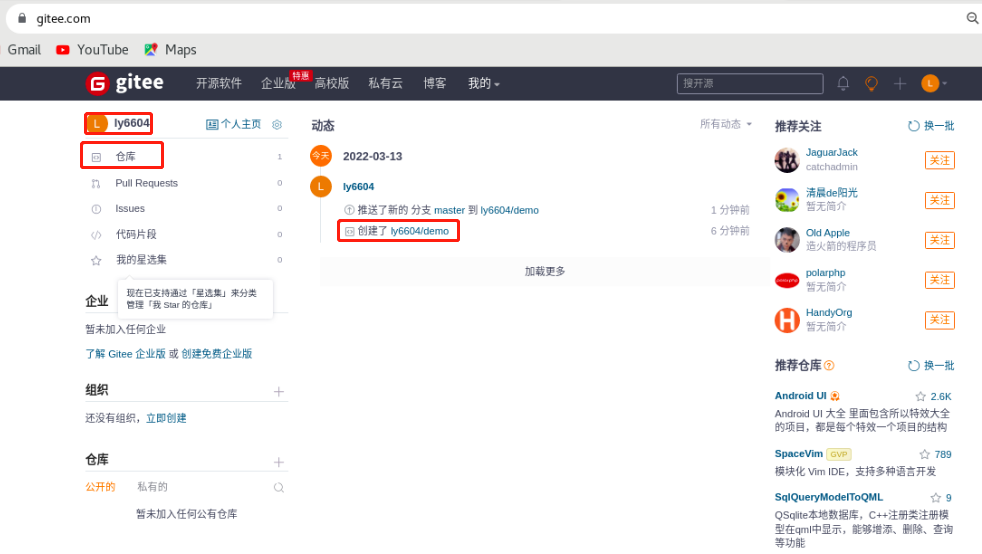Click the plus icon in top navigation

[x=900, y=83]
